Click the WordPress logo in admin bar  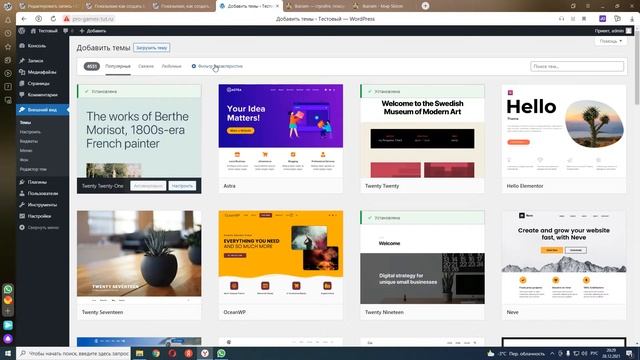(x=22, y=31)
